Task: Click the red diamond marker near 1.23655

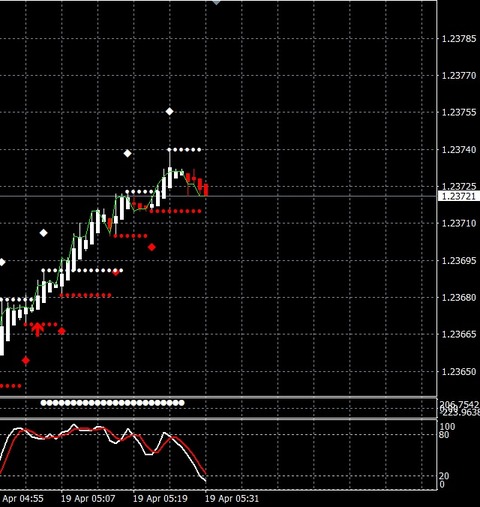Action: click(x=26, y=360)
